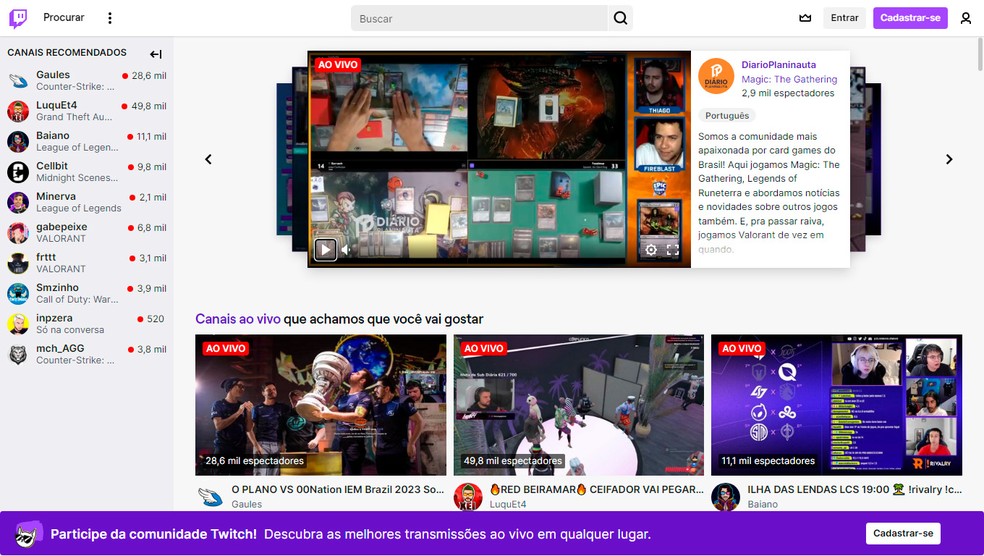
Task: Click the Baiano avatar in the sidebar
Action: pos(18,141)
